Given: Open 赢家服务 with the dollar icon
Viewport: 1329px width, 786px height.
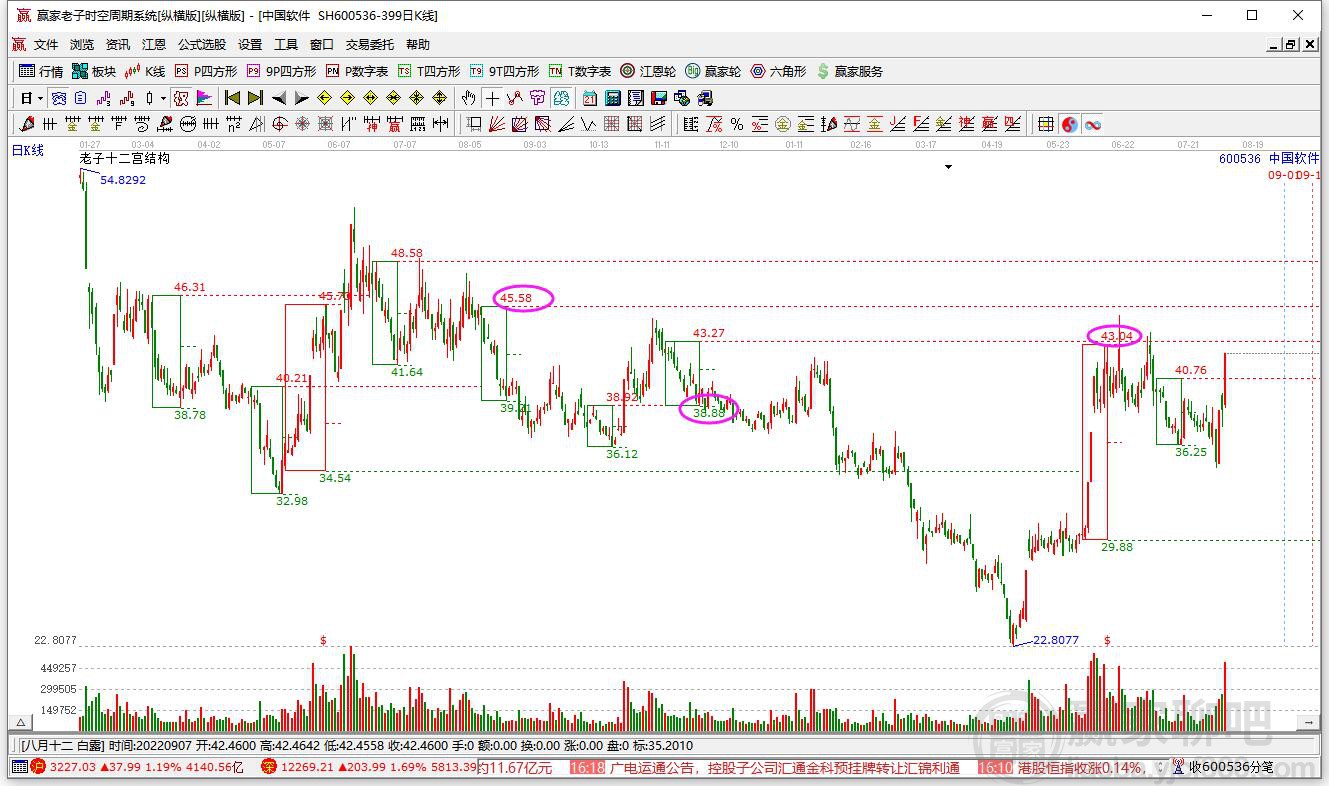Looking at the screenshot, I should [x=850, y=71].
